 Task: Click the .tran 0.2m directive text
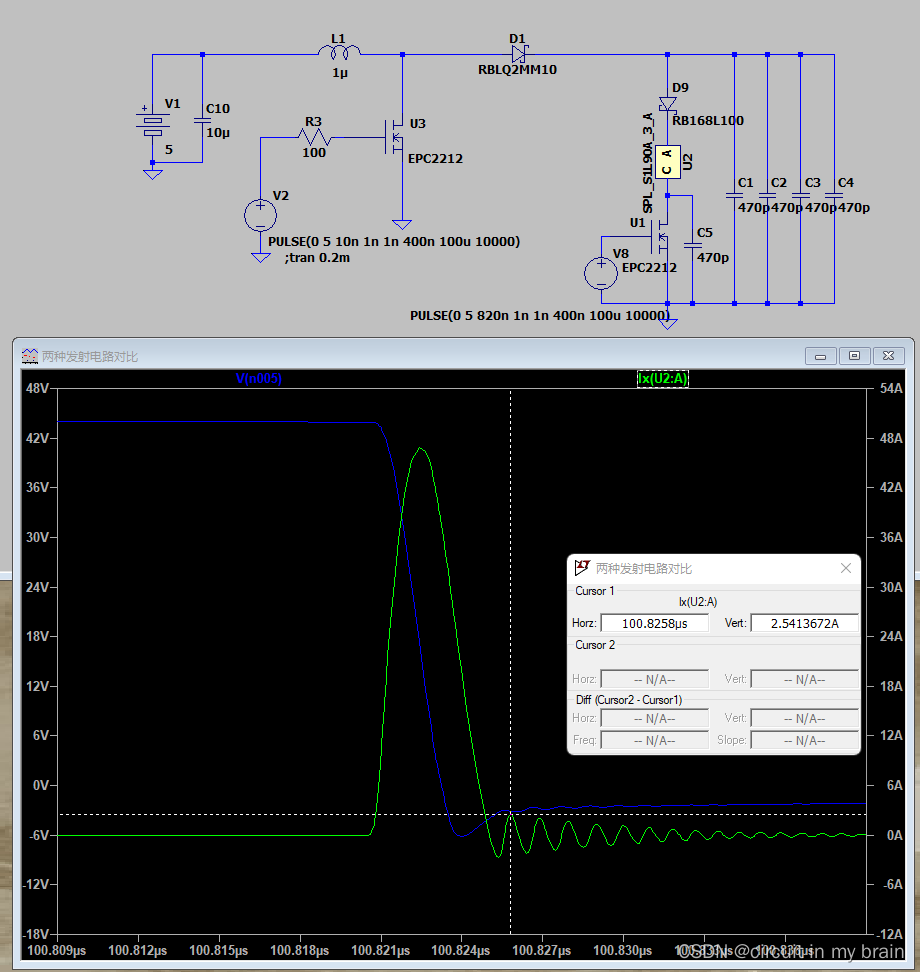click(x=317, y=258)
